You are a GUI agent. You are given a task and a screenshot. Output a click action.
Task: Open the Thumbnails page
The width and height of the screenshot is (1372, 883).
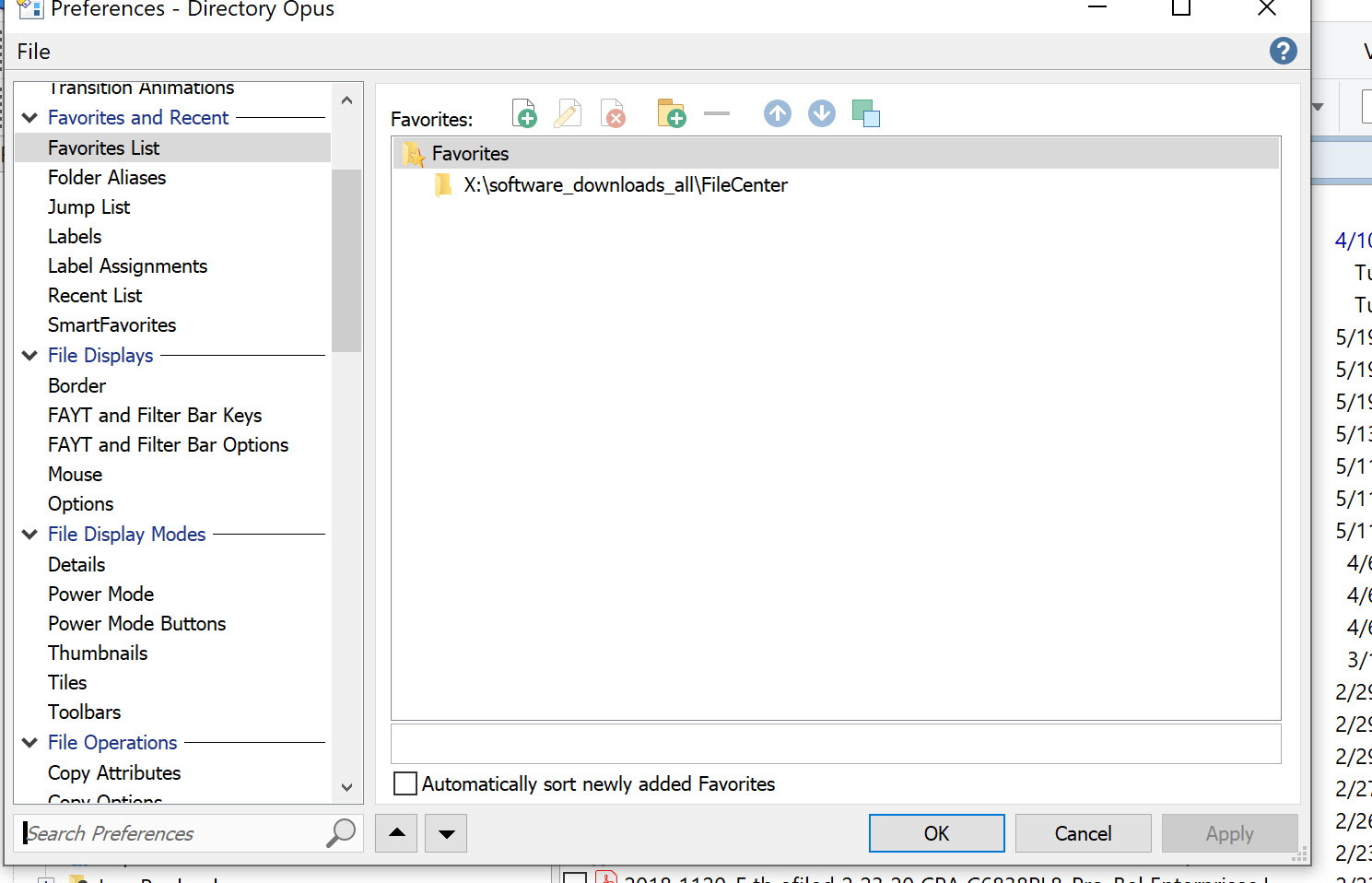pos(98,653)
